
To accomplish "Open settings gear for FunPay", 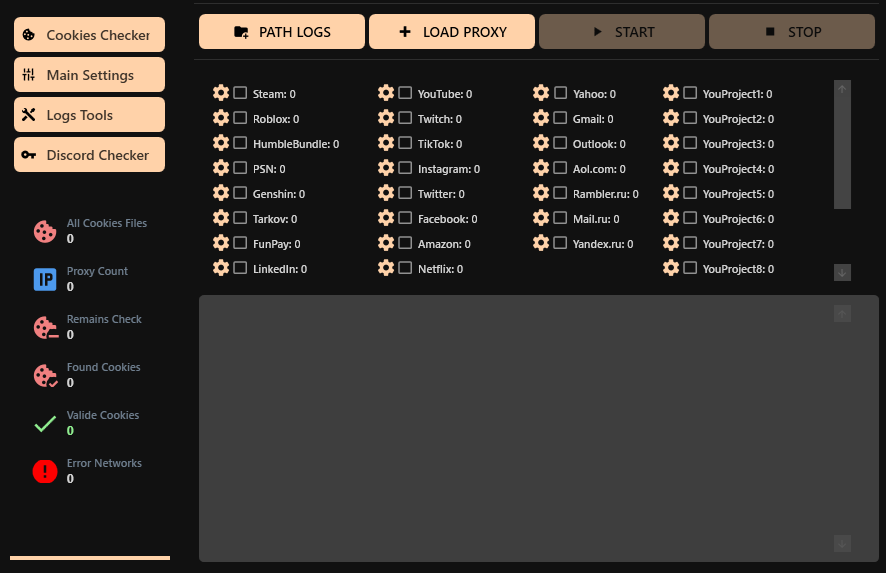I will point(221,242).
